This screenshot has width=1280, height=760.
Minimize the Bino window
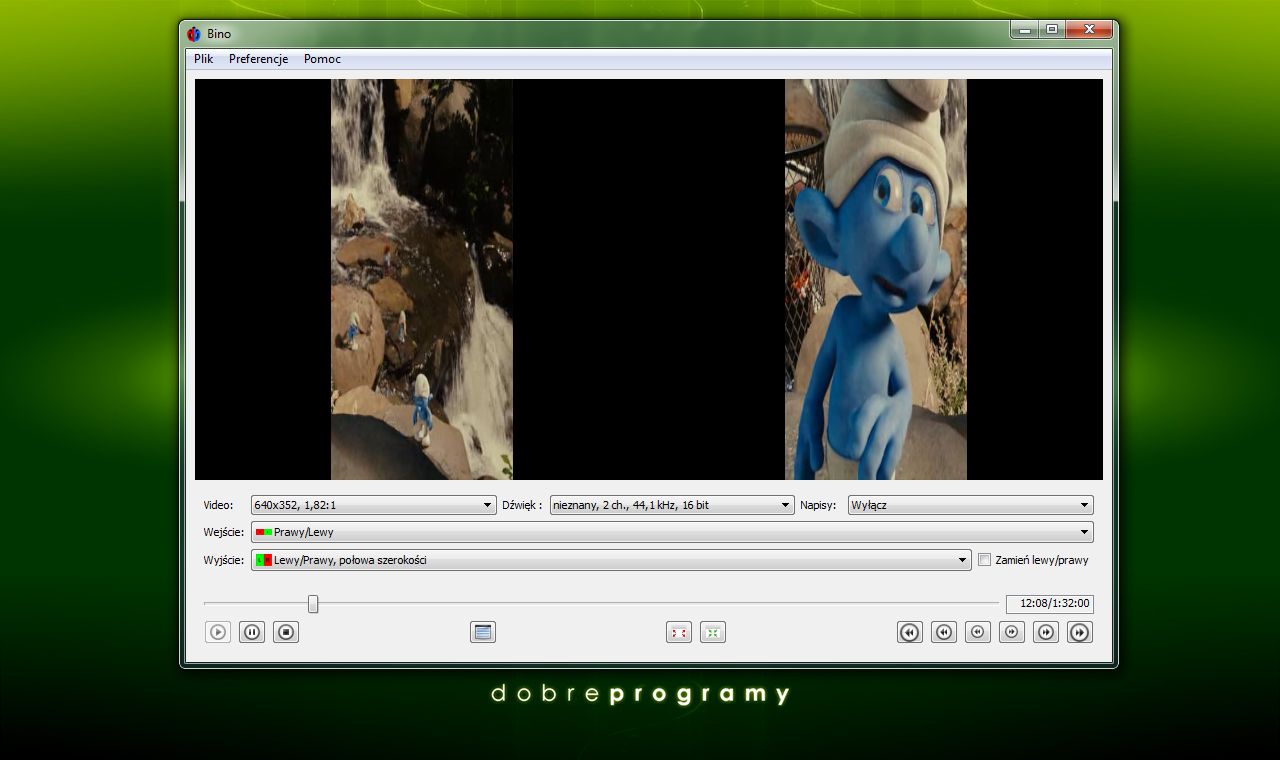(x=1025, y=30)
